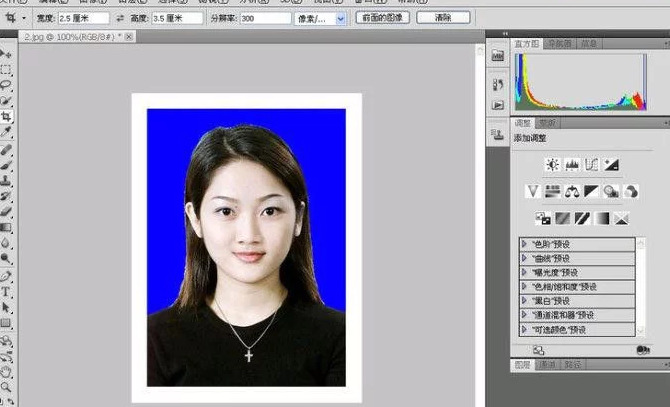Select the Zoom tool
This screenshot has height=407, width=670.
pos(6,387)
